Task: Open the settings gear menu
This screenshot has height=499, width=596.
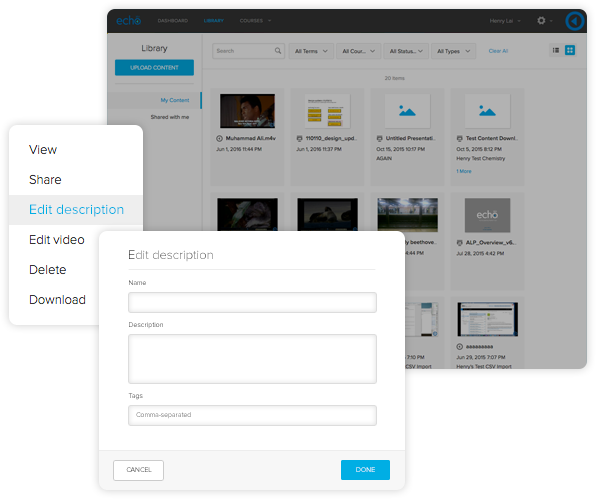Action: (x=541, y=21)
